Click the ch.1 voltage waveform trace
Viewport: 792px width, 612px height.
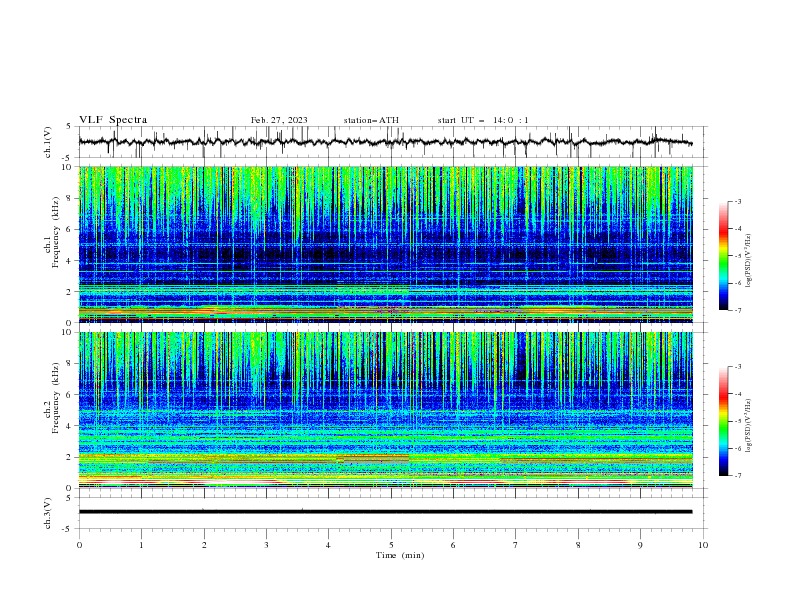click(385, 142)
